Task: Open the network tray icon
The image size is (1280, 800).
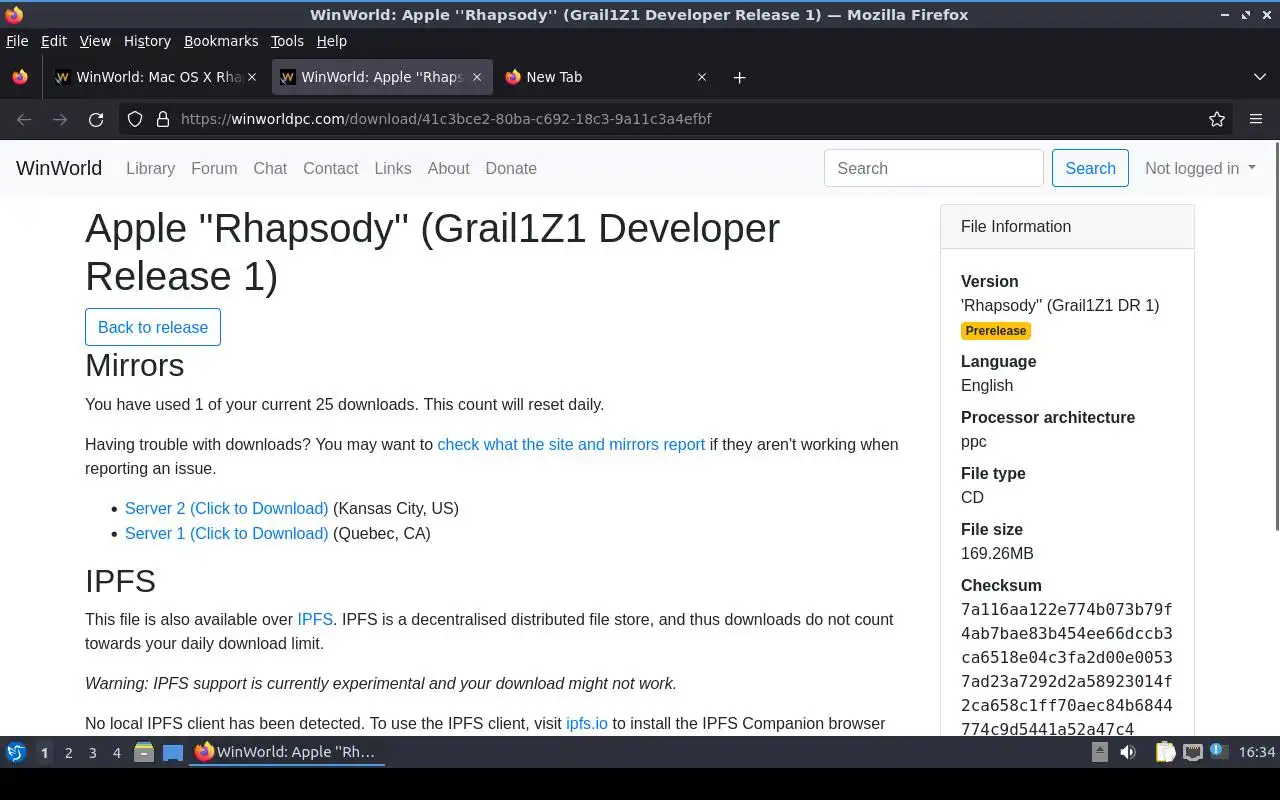Action: [x=1192, y=752]
